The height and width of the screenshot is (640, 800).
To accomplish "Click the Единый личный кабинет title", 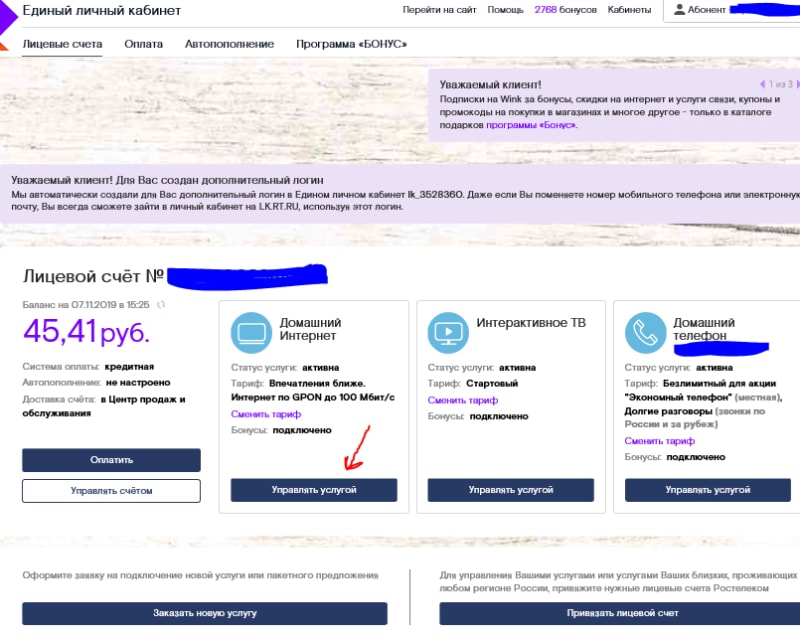I will pyautogui.click(x=102, y=10).
